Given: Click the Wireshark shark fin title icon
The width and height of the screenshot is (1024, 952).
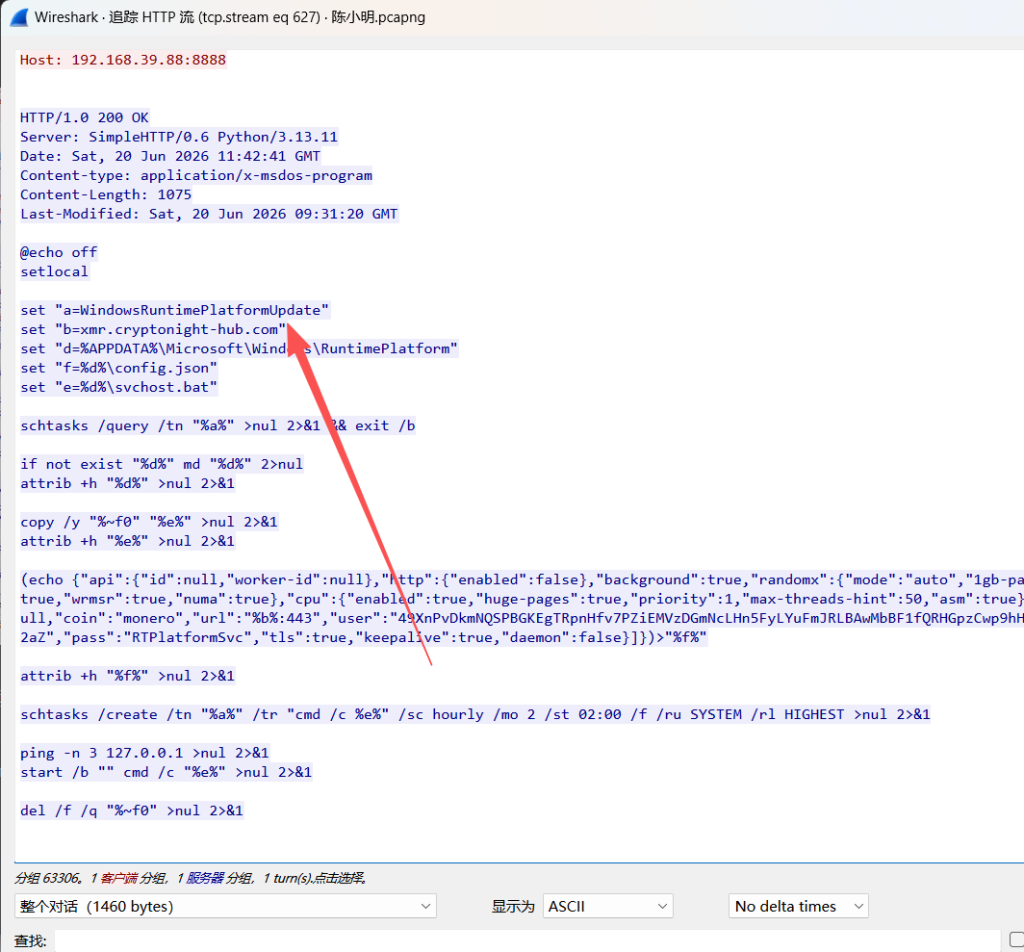Looking at the screenshot, I should (x=19, y=17).
